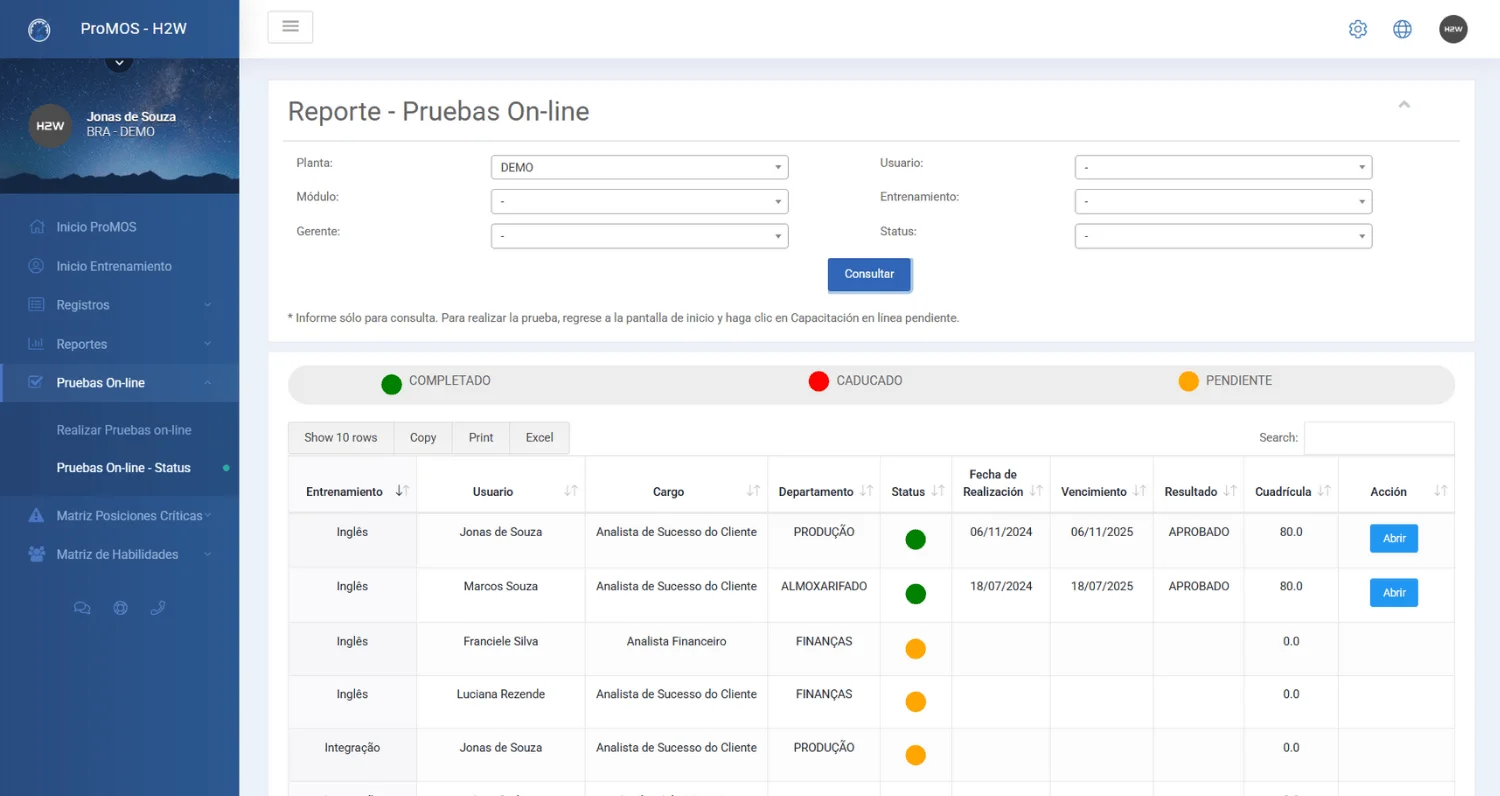The width and height of the screenshot is (1500, 796).
Task: Click the chat bubbles icon in sidebar footer
Action: (x=82, y=607)
